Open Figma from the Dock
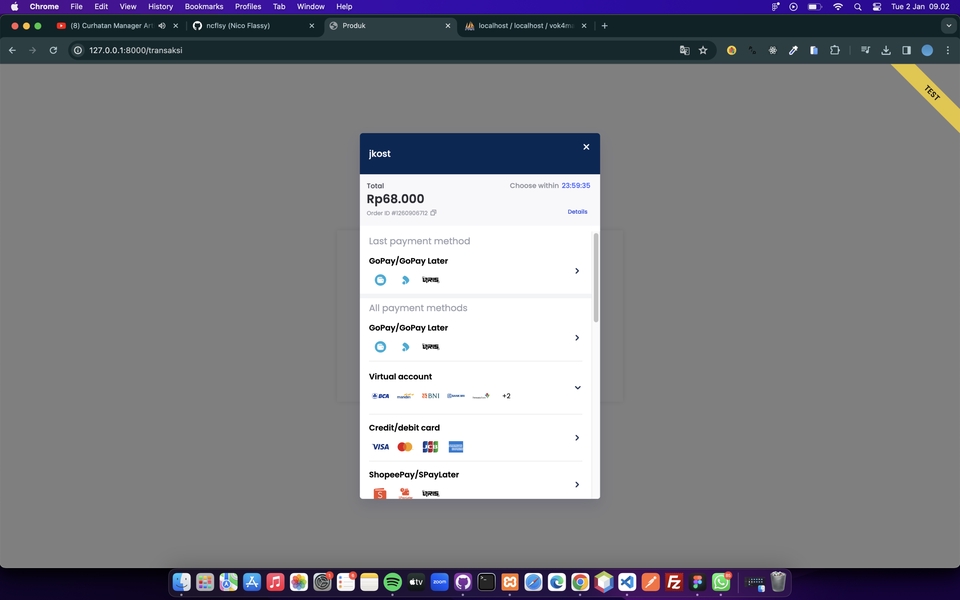 [x=697, y=582]
